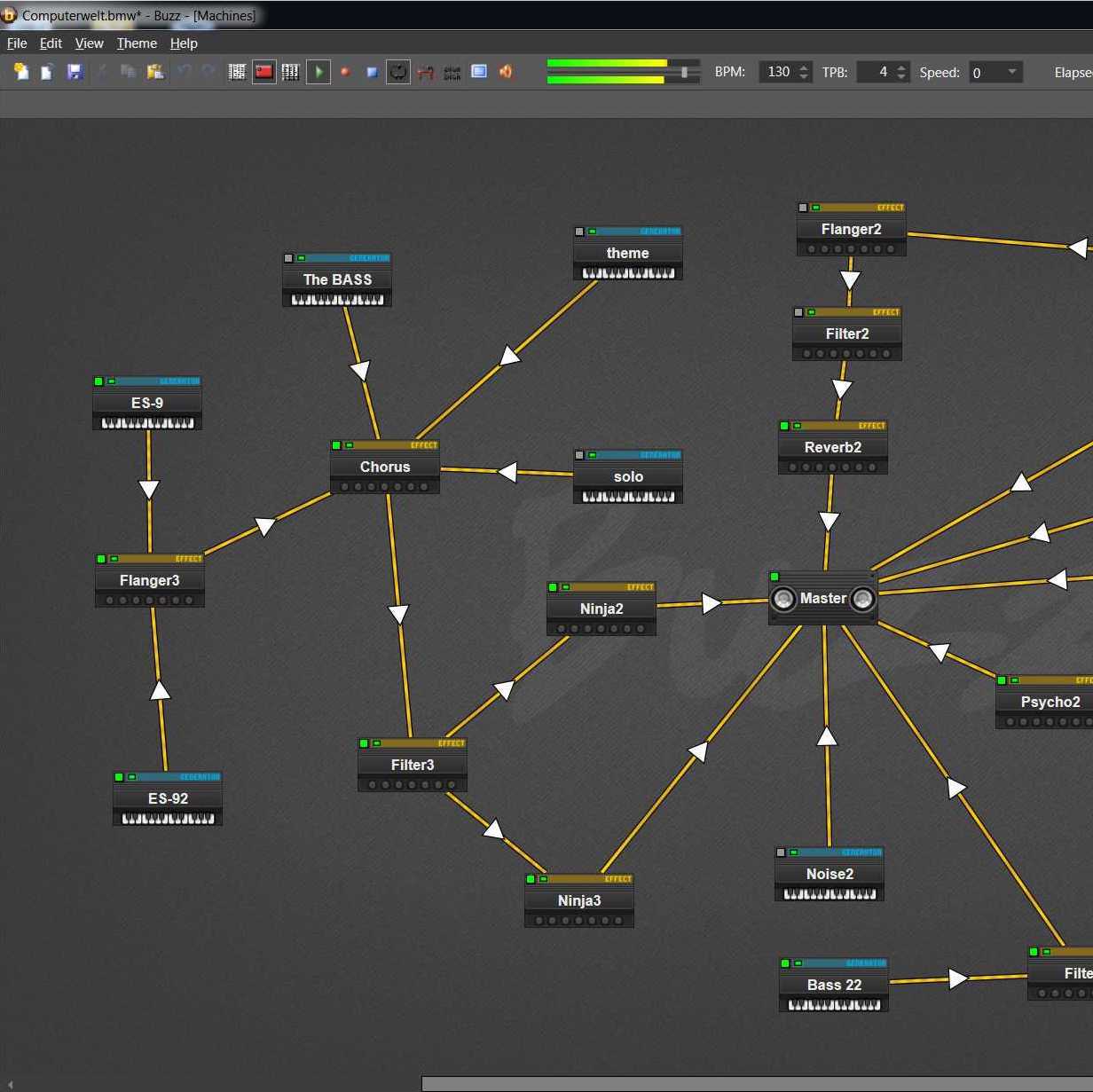Click the hard disk recorder DISK icon

(452, 72)
